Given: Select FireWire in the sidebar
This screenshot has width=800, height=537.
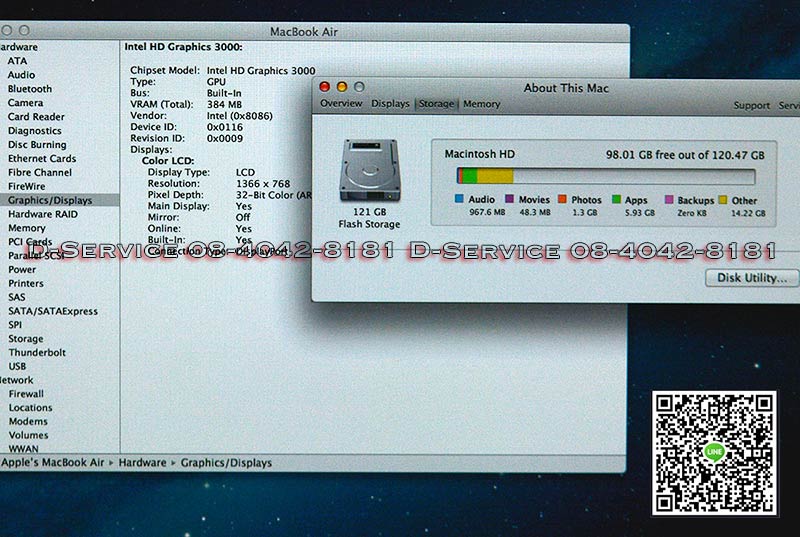Looking at the screenshot, I should (x=27, y=187).
